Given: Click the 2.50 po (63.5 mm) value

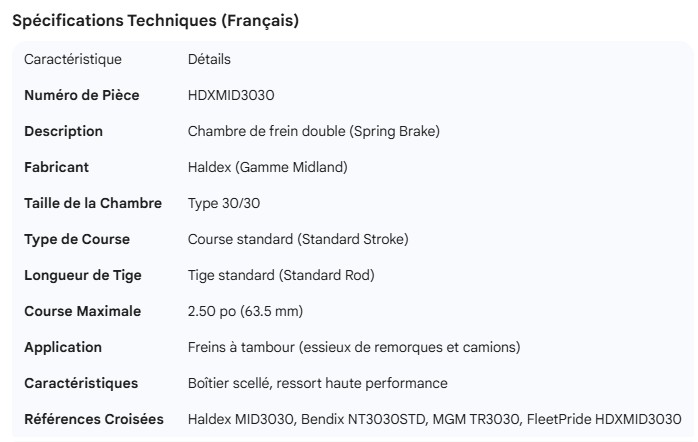Looking at the screenshot, I should point(246,311).
